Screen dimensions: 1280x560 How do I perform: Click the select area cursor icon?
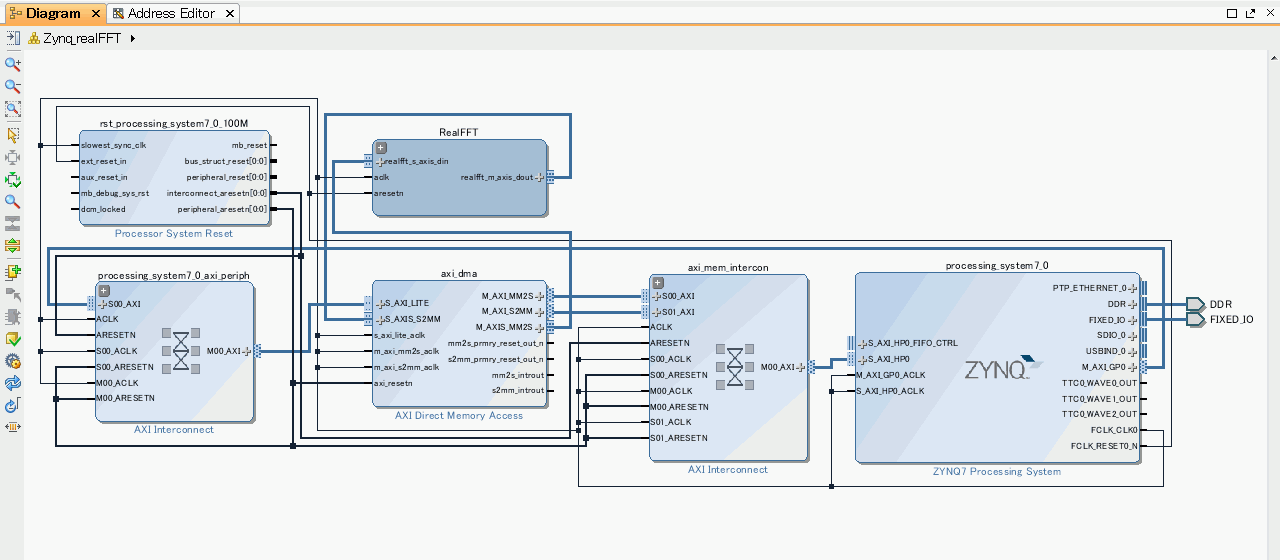pyautogui.click(x=13, y=134)
